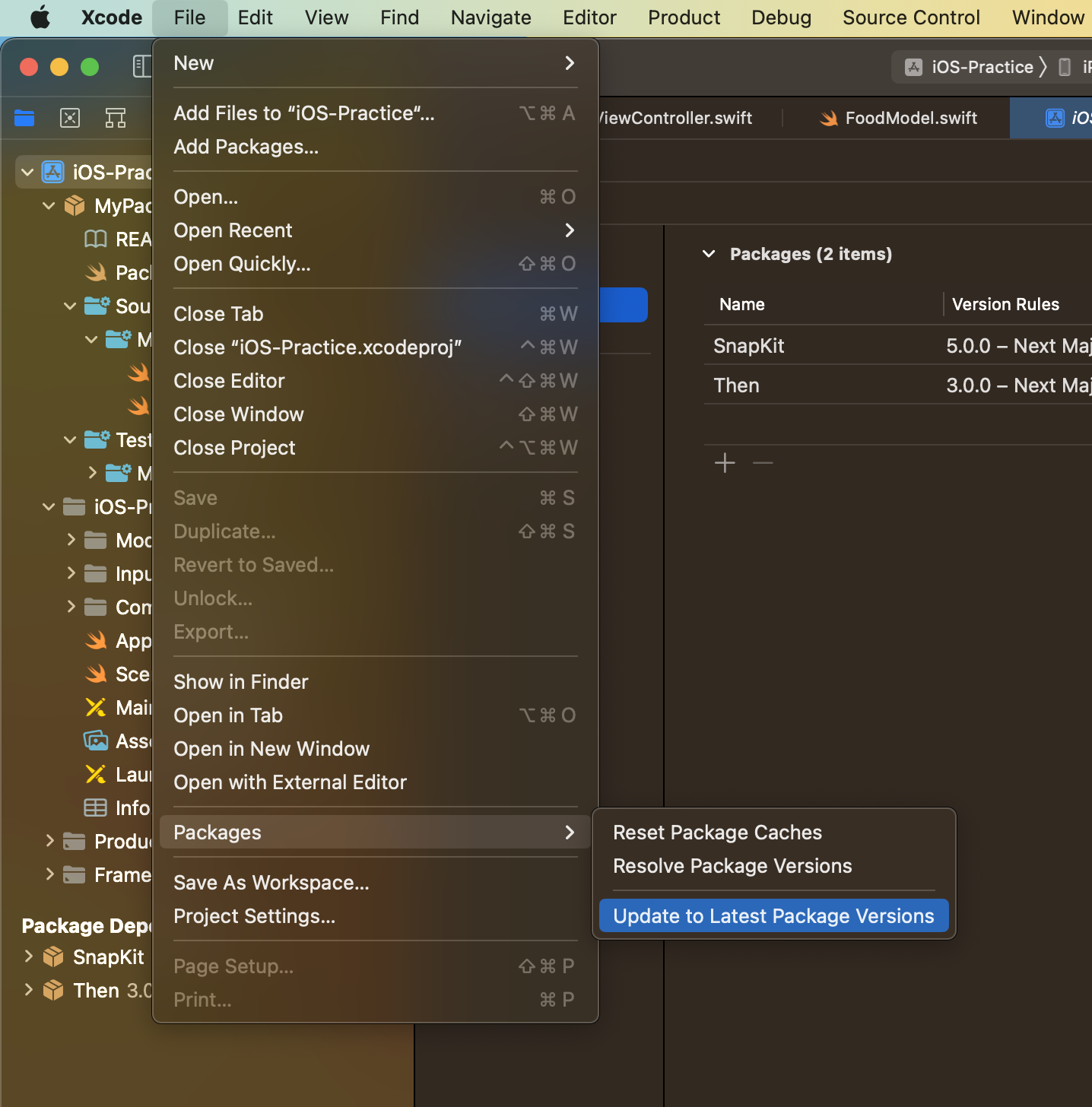Expand the Model folder
Viewport: 1092px width, 1107px height.
pos(71,540)
